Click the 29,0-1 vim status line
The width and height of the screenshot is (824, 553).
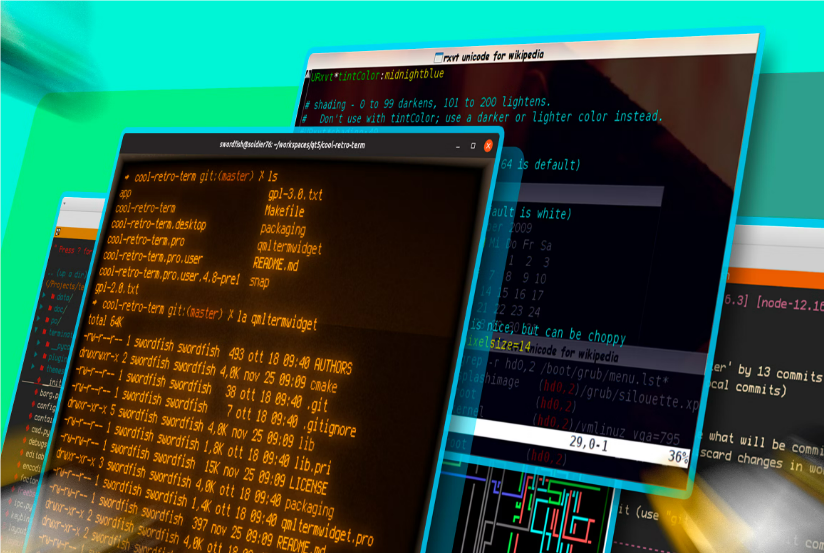pyautogui.click(x=589, y=444)
